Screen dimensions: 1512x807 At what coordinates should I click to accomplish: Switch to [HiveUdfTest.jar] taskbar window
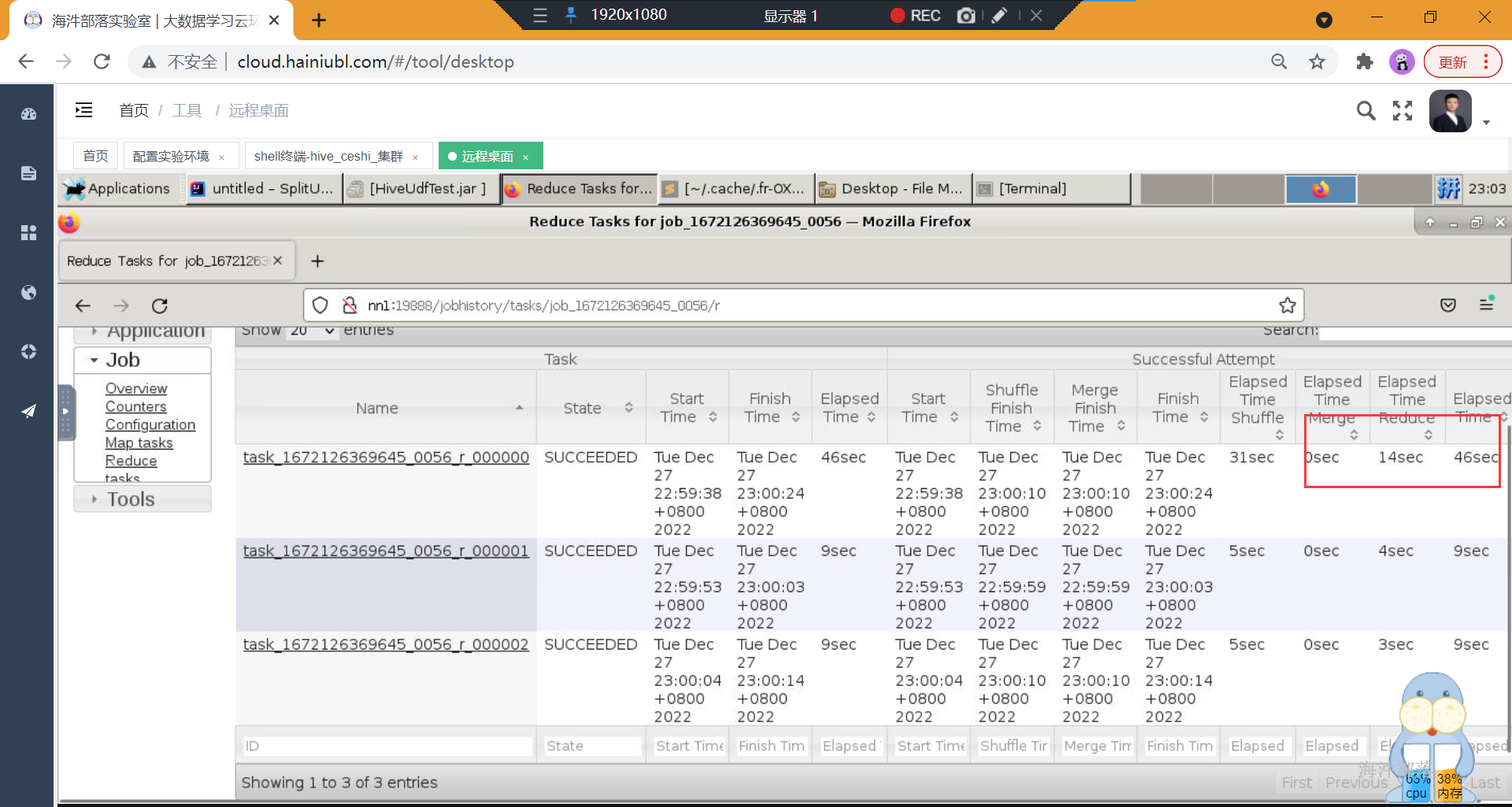421,188
